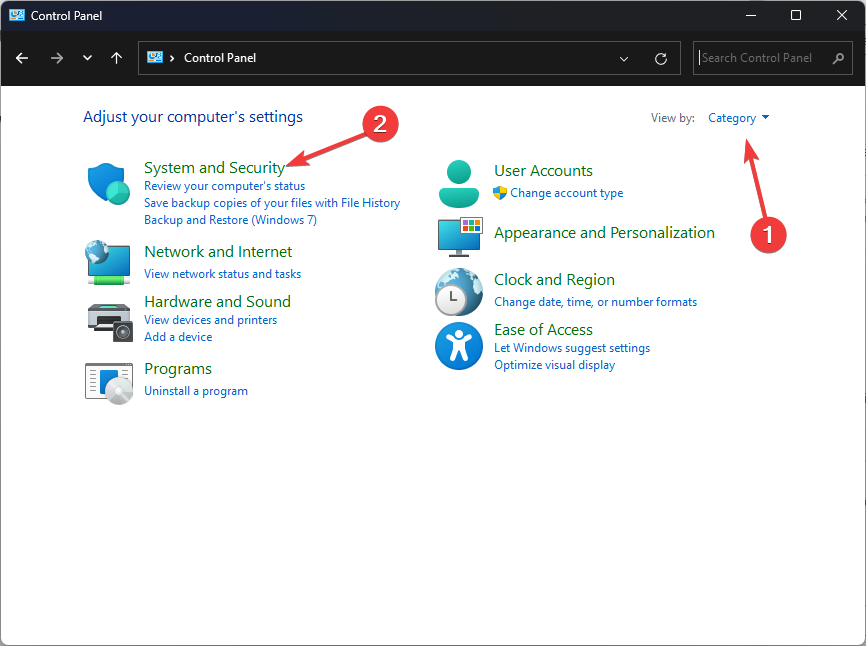Focus the Search Control Panel field

tap(763, 58)
